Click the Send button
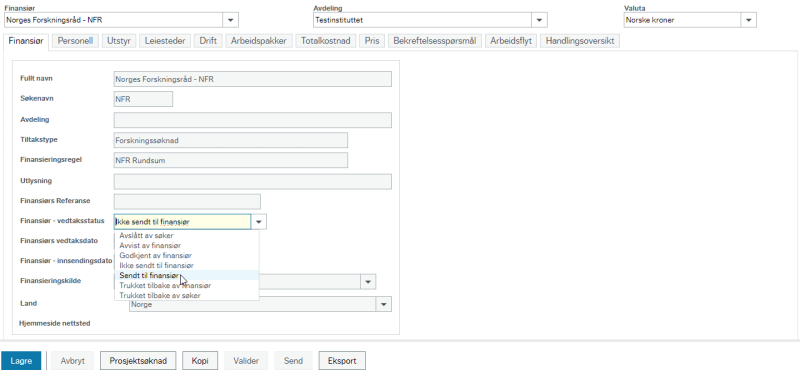Viewport: 800px width, 375px height. pyautogui.click(x=293, y=361)
